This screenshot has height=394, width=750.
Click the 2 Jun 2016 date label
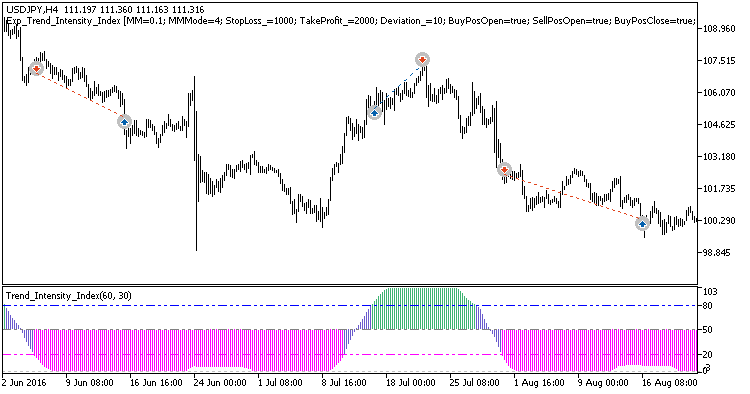tap(24, 383)
